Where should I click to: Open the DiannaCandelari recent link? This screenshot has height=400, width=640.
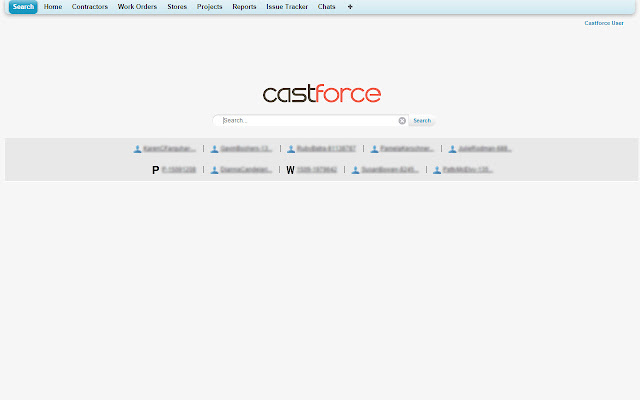tap(246, 169)
